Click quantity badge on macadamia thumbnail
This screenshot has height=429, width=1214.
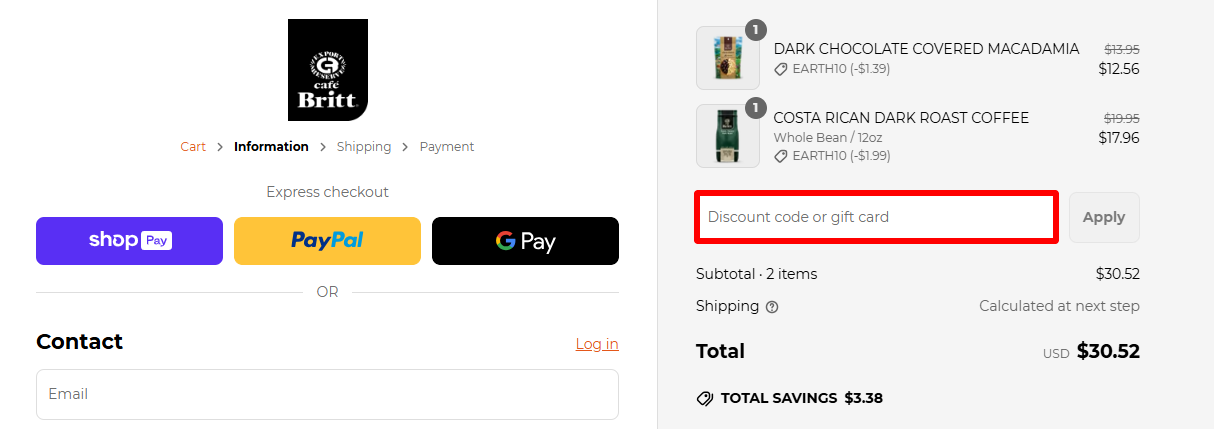pyautogui.click(x=756, y=29)
